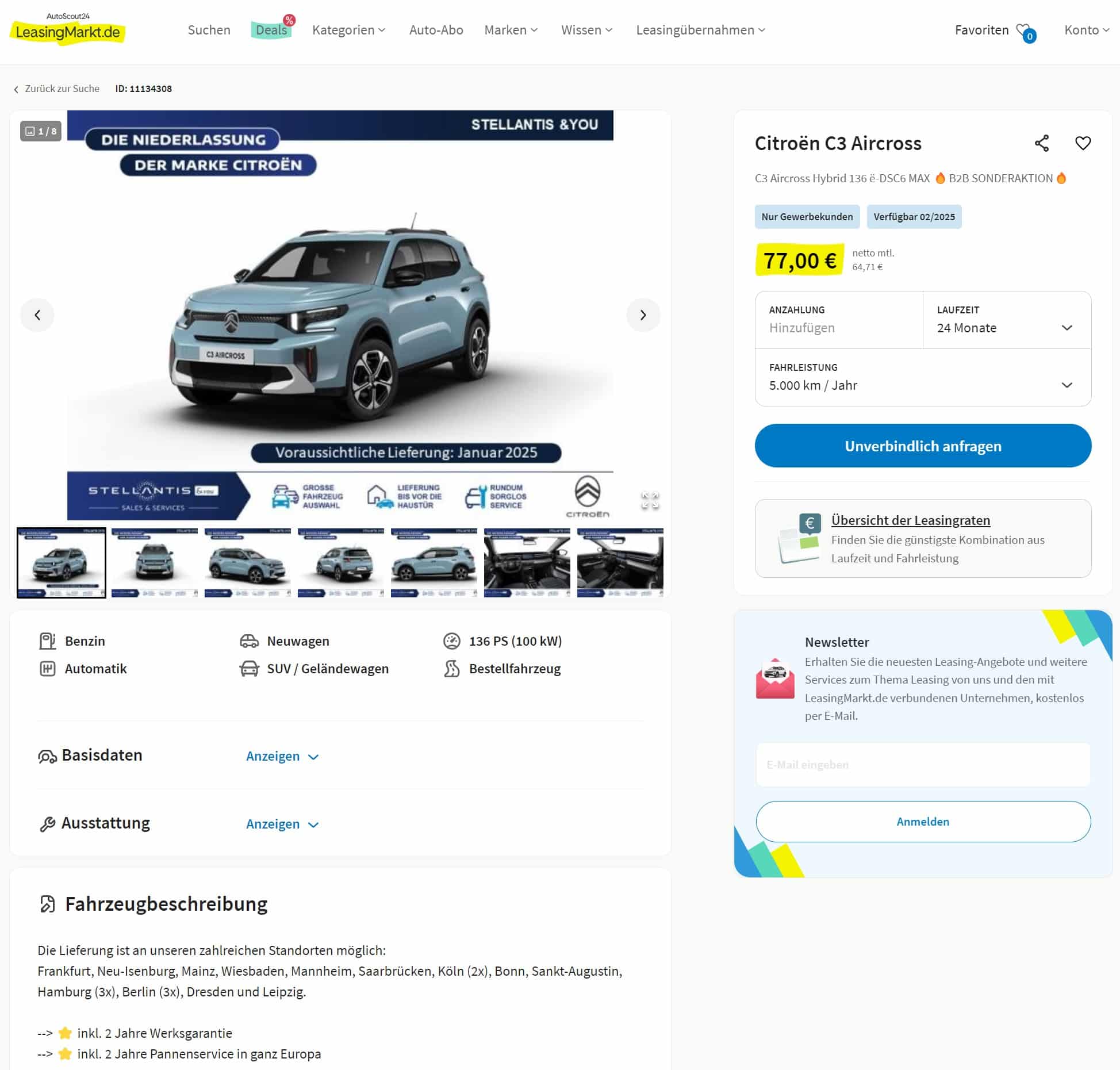Open the Konto account menu
This screenshot has height=1070, width=1120.
point(1086,30)
